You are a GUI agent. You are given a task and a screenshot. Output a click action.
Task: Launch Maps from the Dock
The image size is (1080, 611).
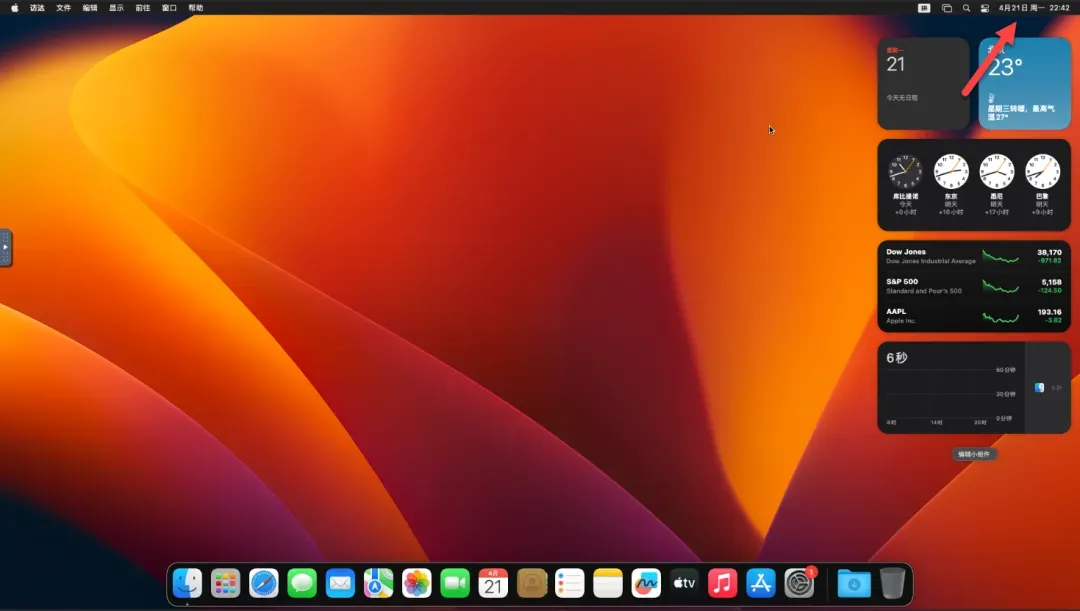378,583
